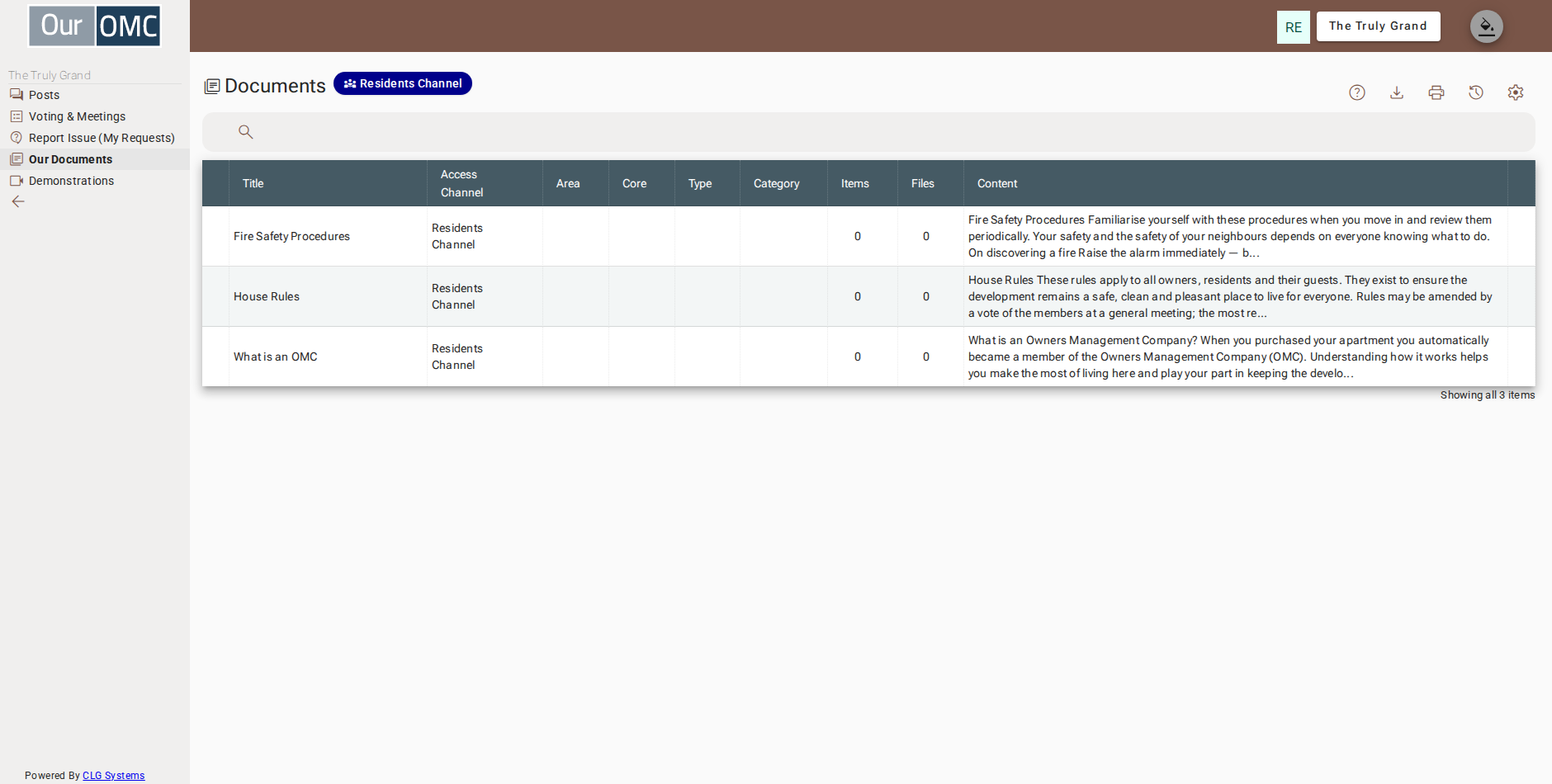Open the table settings gear

pos(1516,92)
